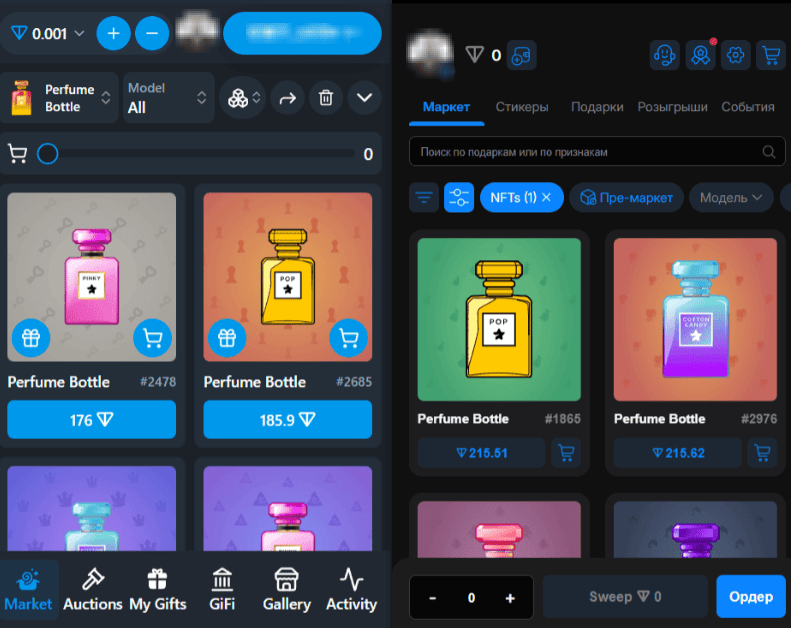Open the rewards badge icon with red dot

click(x=700, y=55)
